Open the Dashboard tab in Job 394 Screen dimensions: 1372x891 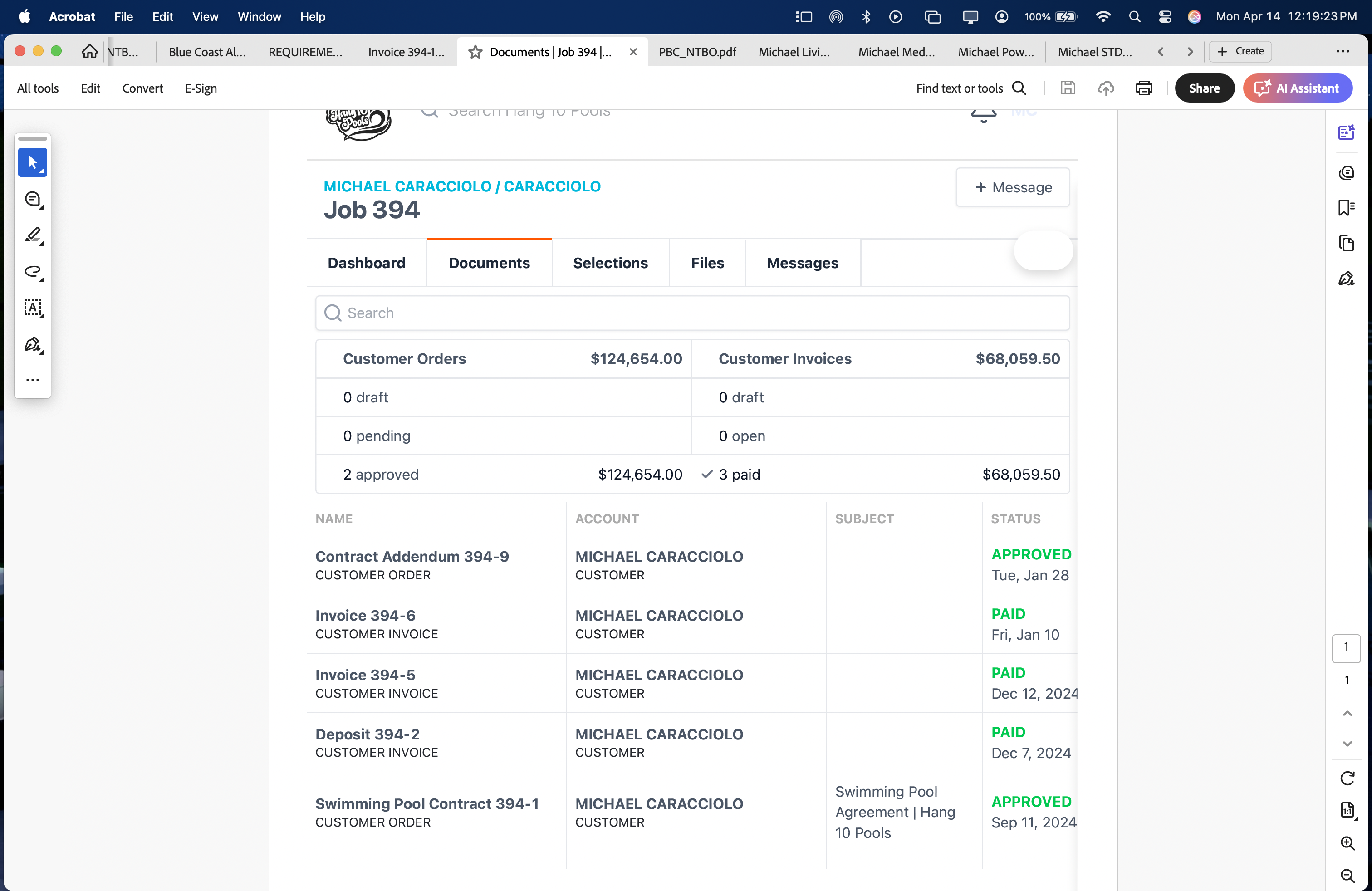pos(367,263)
